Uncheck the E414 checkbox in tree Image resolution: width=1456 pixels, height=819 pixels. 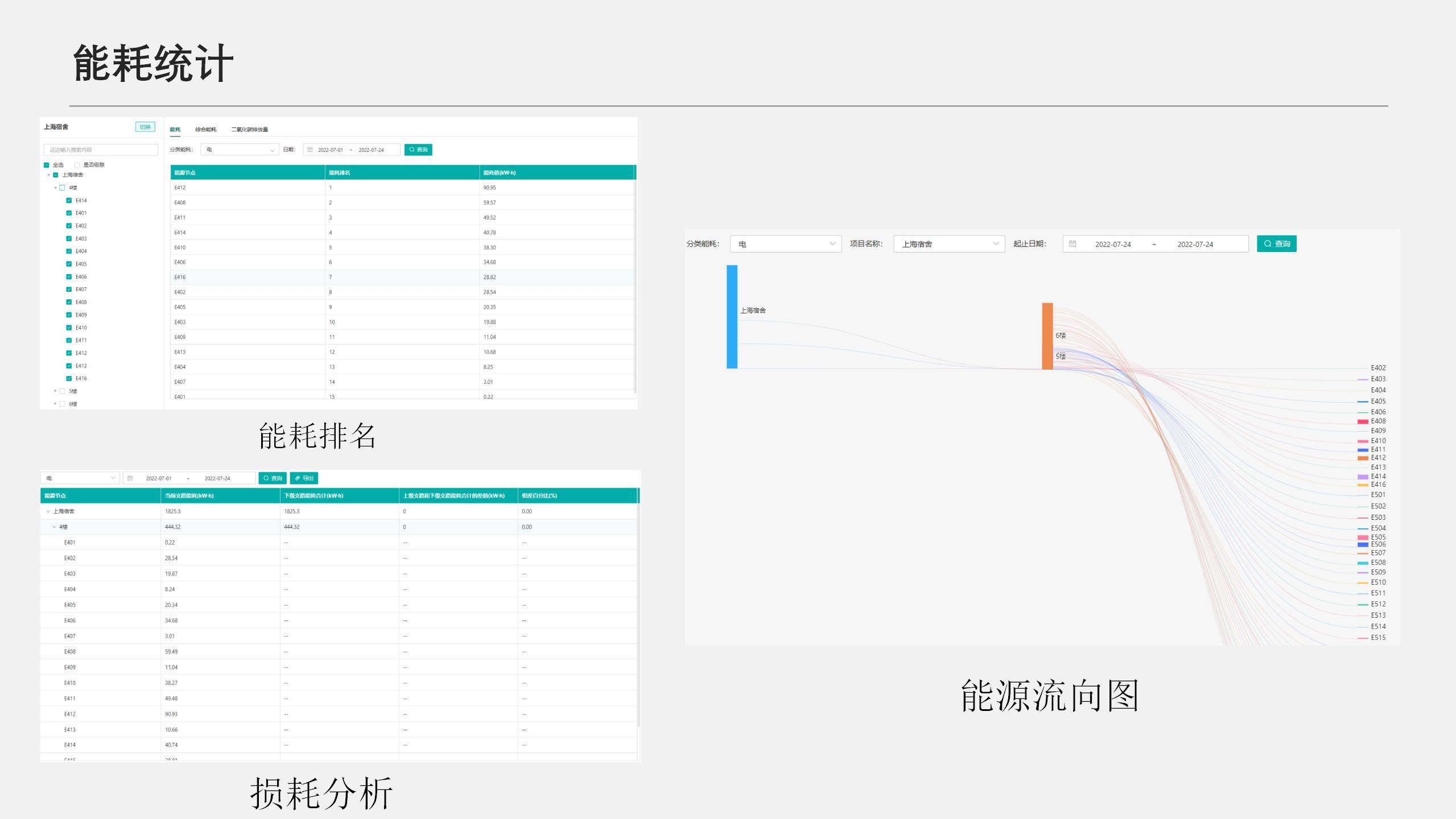pyautogui.click(x=69, y=200)
